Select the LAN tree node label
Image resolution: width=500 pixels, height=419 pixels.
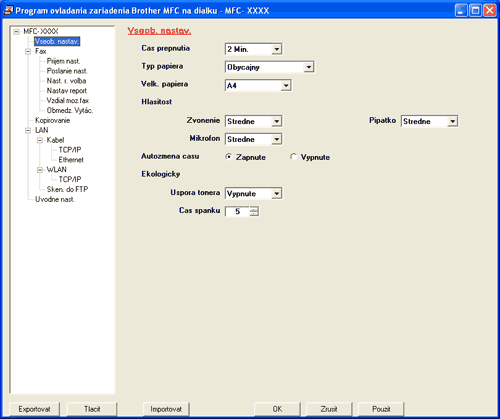(42, 130)
